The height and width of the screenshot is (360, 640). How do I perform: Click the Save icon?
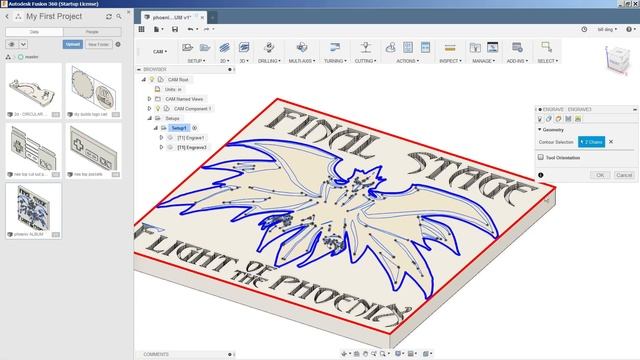tap(175, 29)
